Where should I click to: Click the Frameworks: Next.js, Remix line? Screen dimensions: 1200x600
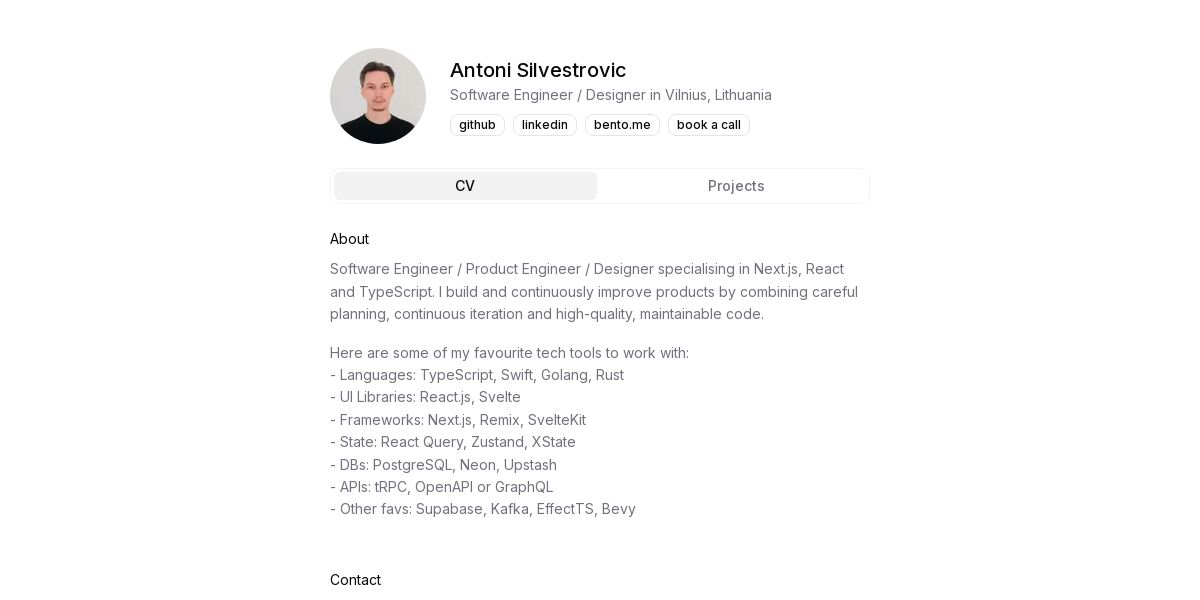click(458, 420)
